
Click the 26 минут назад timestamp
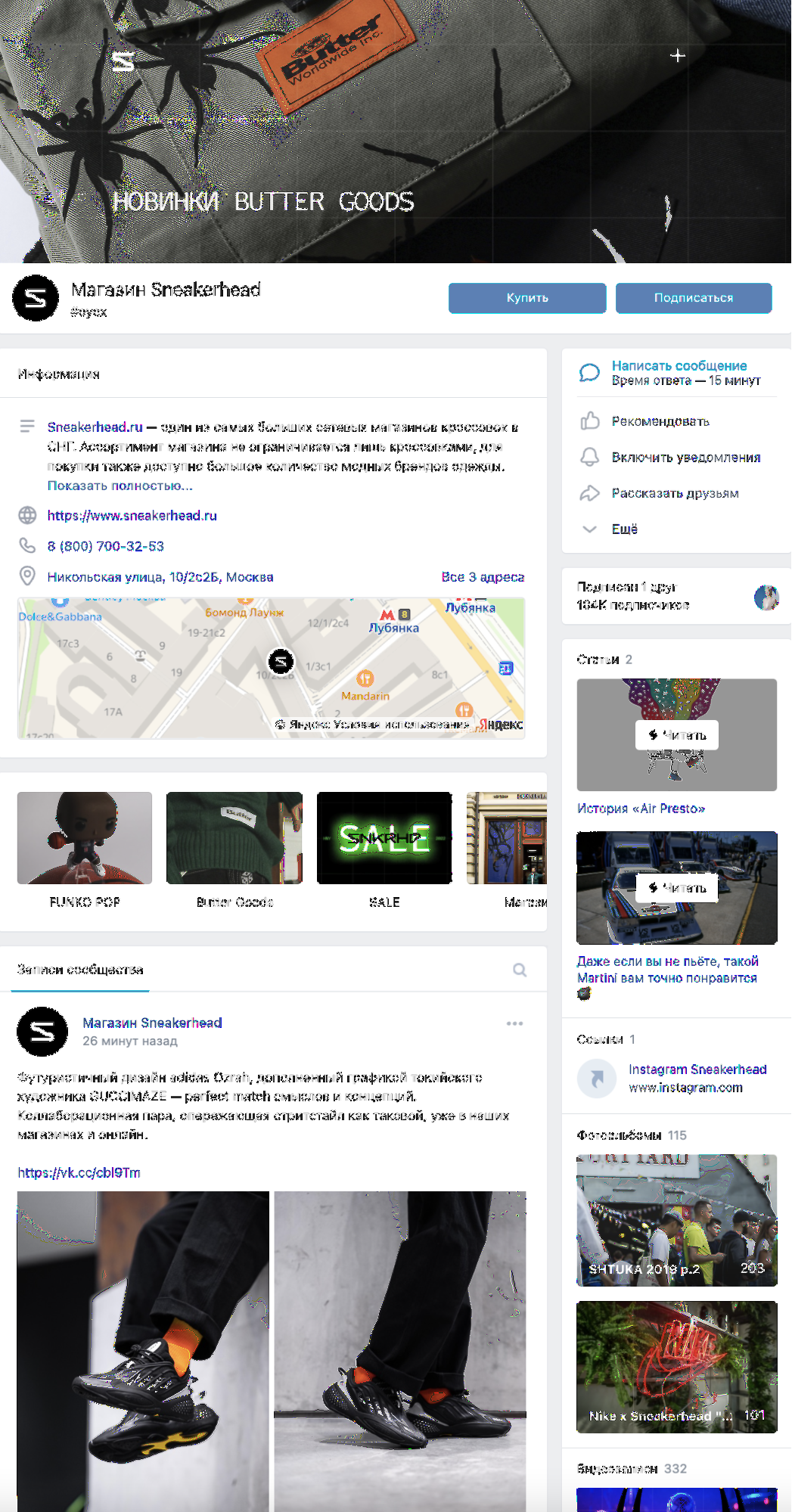130,1041
